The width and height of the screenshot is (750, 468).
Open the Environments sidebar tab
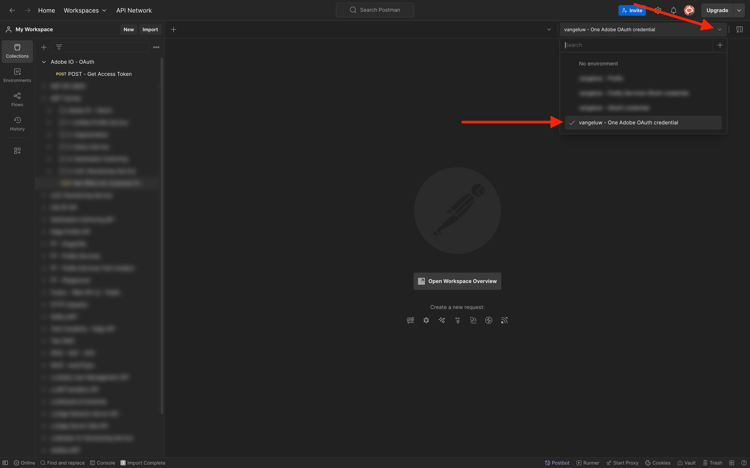[17, 75]
